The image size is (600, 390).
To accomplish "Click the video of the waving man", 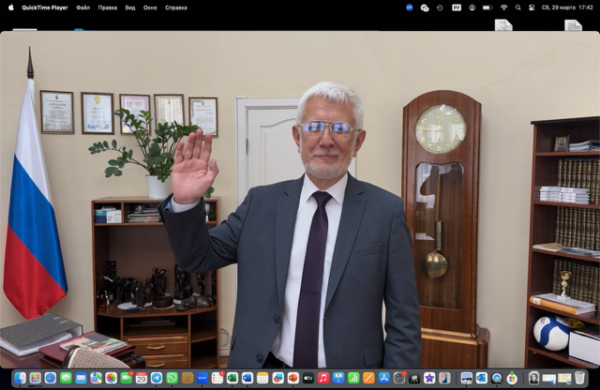I will [x=300, y=199].
